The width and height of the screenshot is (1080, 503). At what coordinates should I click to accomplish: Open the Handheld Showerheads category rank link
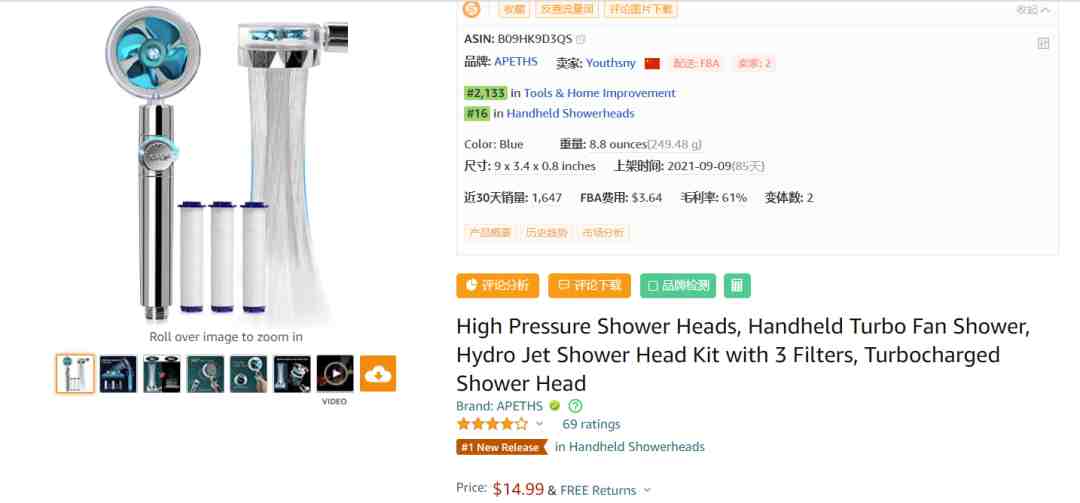570,114
